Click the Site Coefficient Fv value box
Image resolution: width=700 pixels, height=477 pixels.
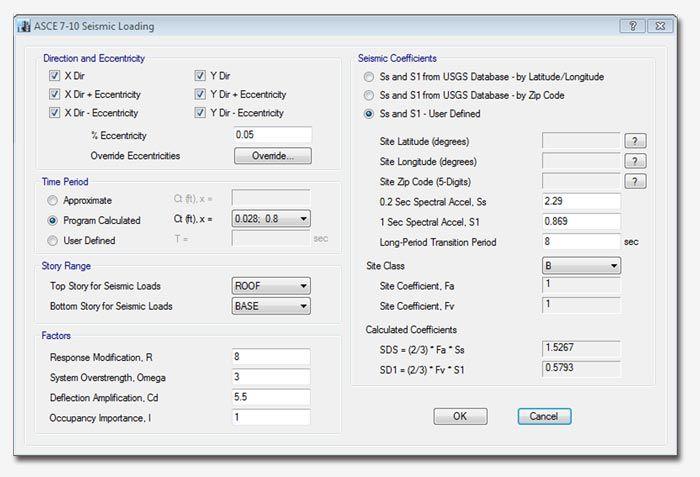[581, 305]
